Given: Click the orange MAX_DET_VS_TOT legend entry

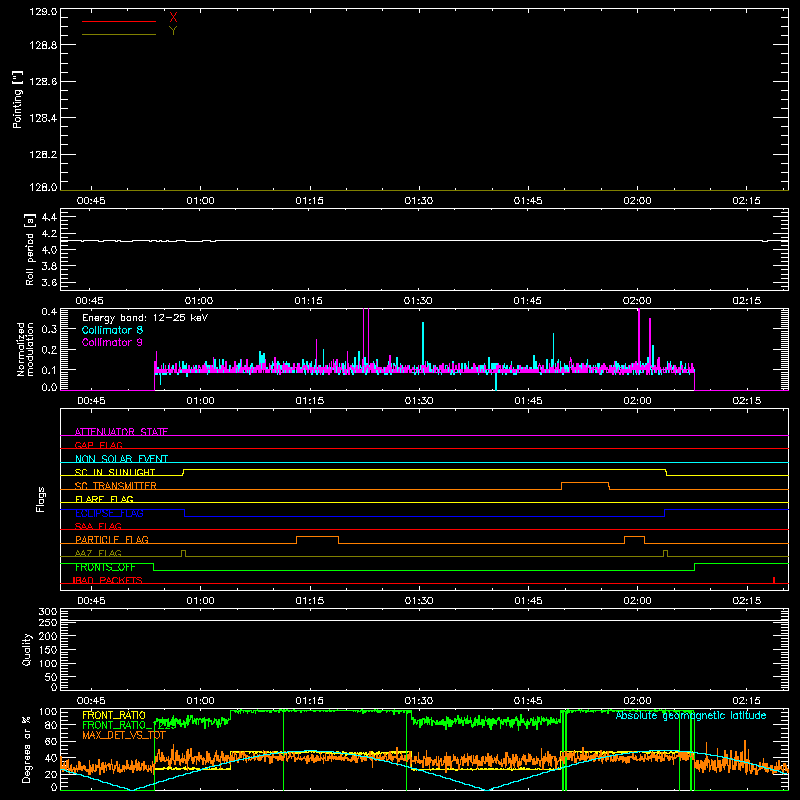Looking at the screenshot, I should tap(124, 735).
